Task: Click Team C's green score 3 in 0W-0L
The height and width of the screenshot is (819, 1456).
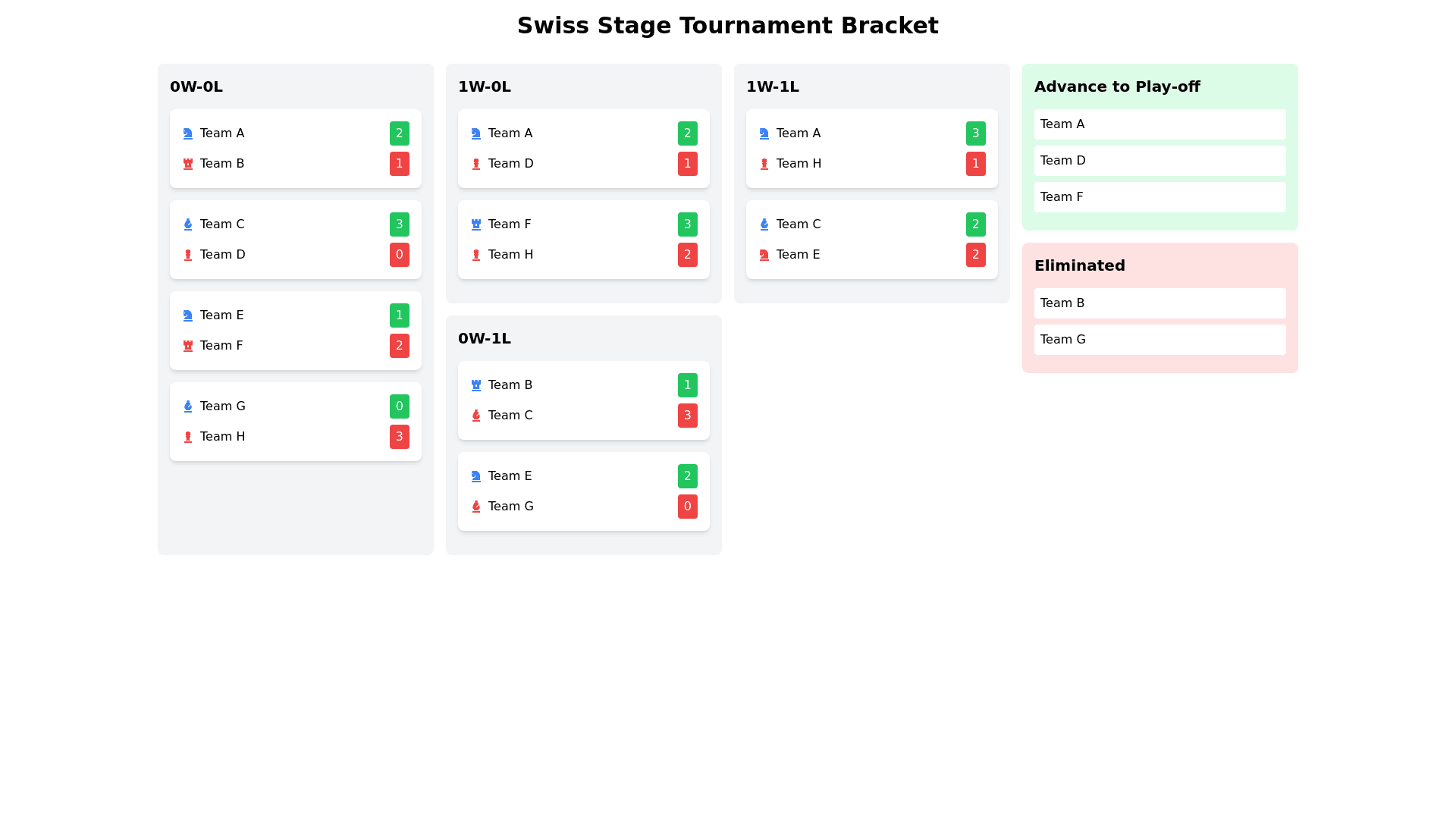Action: coord(399,224)
